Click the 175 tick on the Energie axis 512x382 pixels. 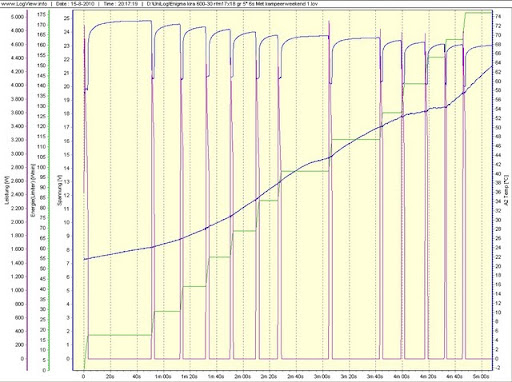(42, 15)
